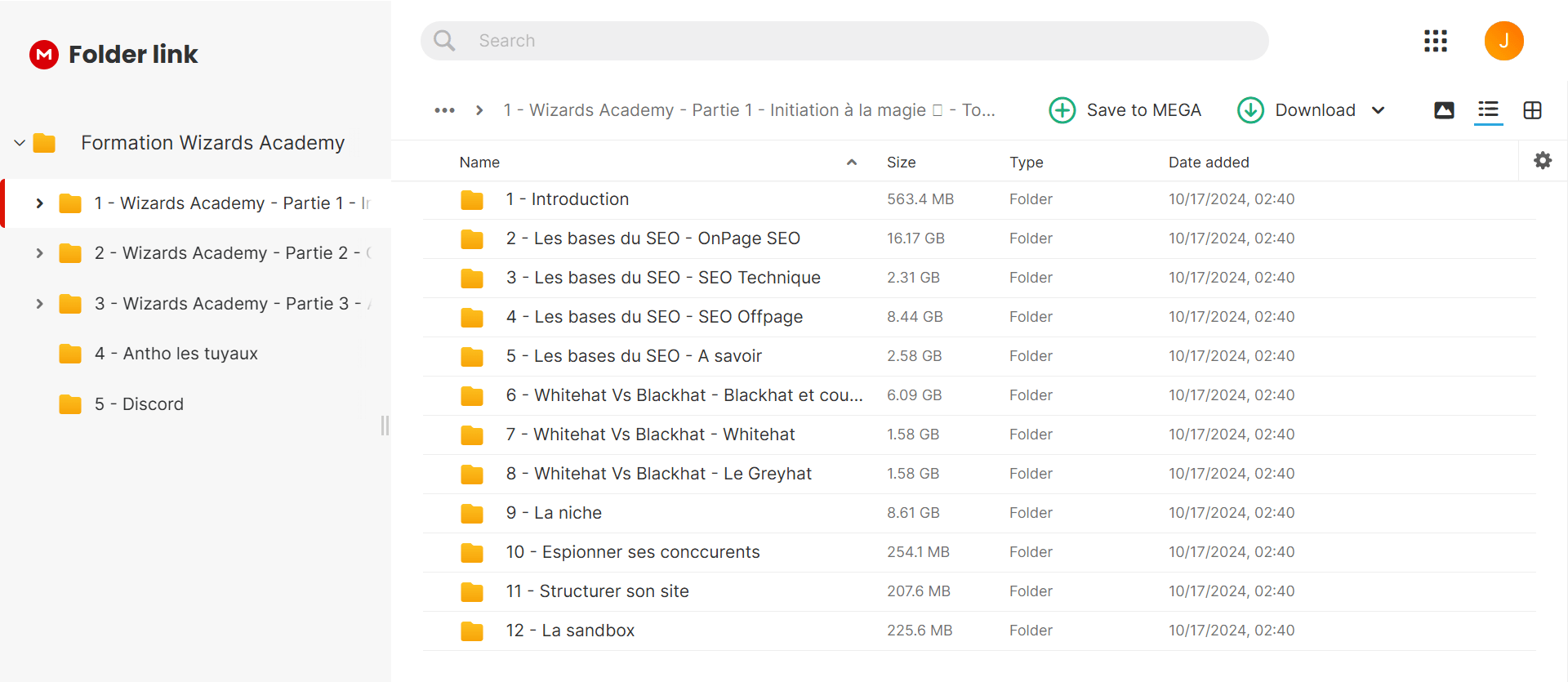Image resolution: width=1568 pixels, height=682 pixels.
Task: Show the hidden breadcrumb path ellipsis
Action: coord(444,110)
